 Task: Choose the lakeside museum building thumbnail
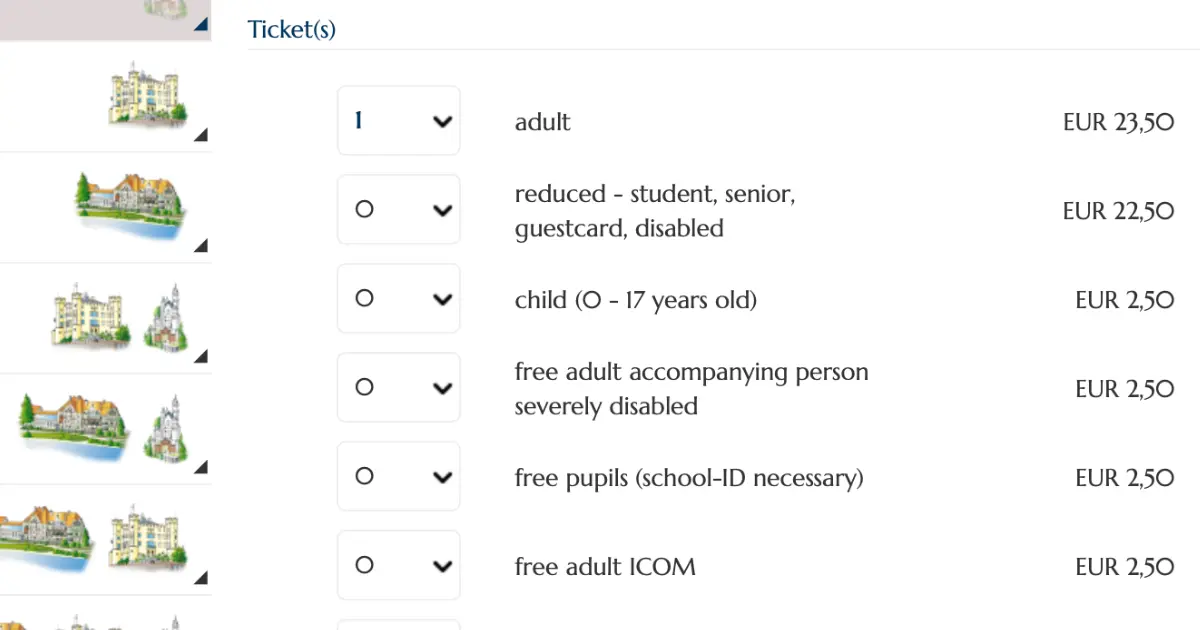[x=131, y=206]
